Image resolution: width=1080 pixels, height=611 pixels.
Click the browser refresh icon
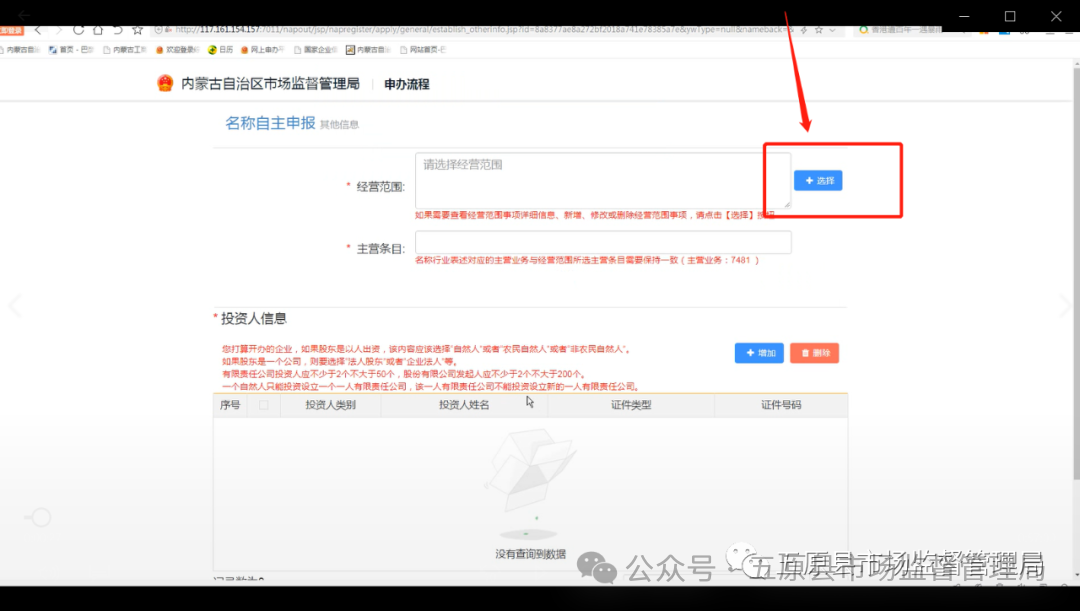click(77, 30)
